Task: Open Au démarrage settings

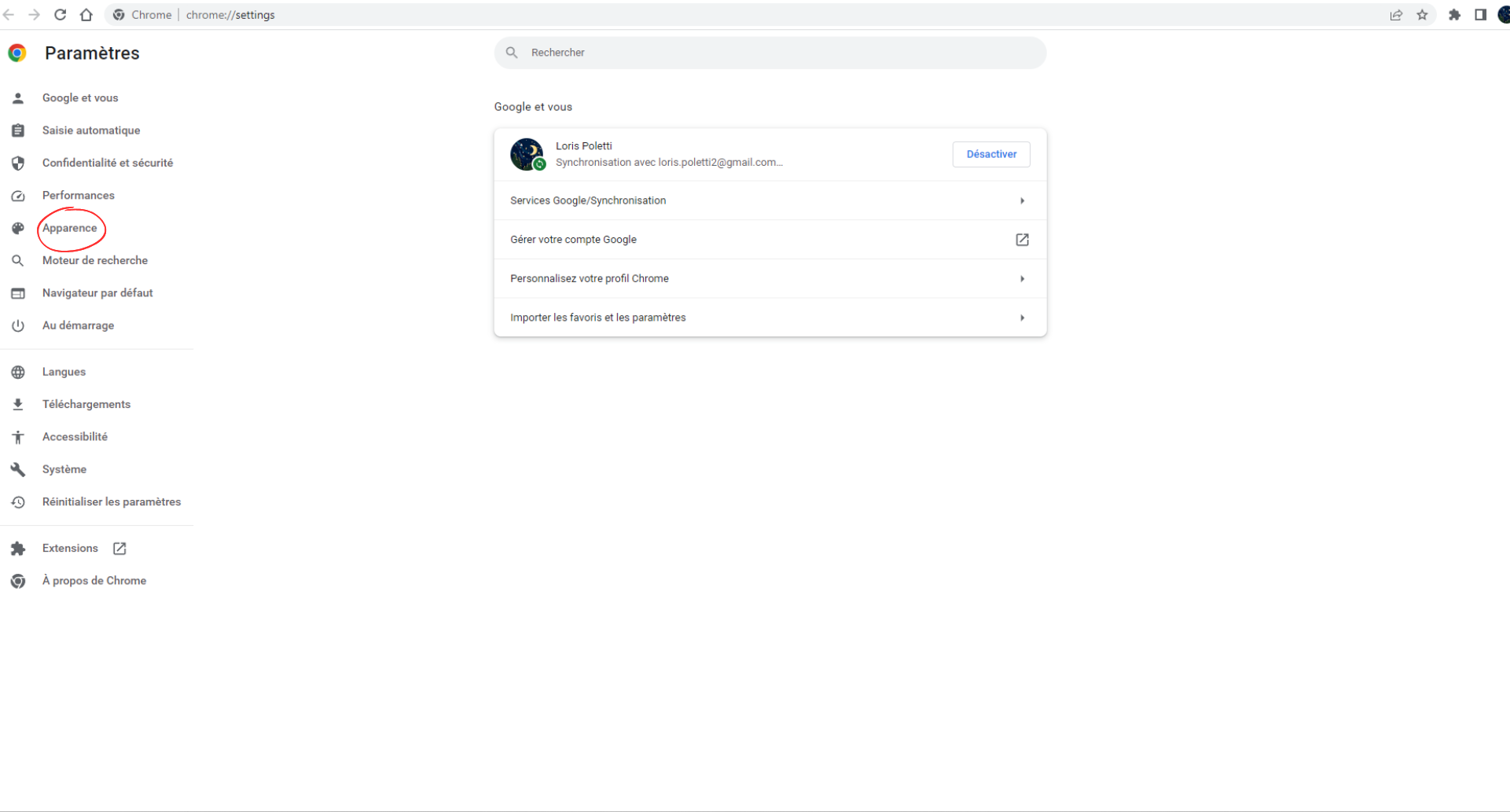Action: click(x=78, y=325)
